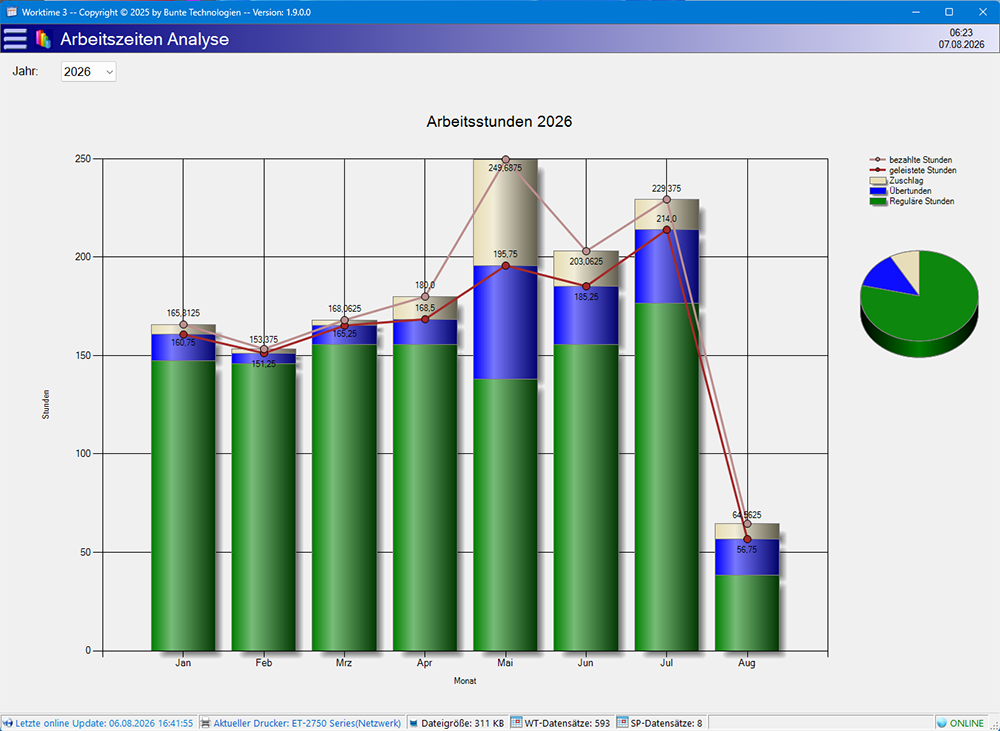
Task: Open the Jahr dropdown showing 2026
Action: point(89,72)
